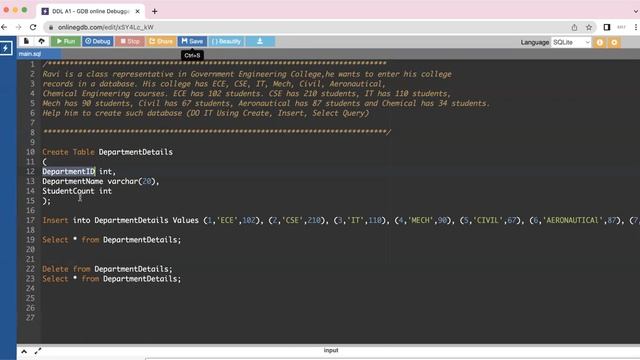
Task: Download the code with the download icon
Action: pyautogui.click(x=260, y=41)
